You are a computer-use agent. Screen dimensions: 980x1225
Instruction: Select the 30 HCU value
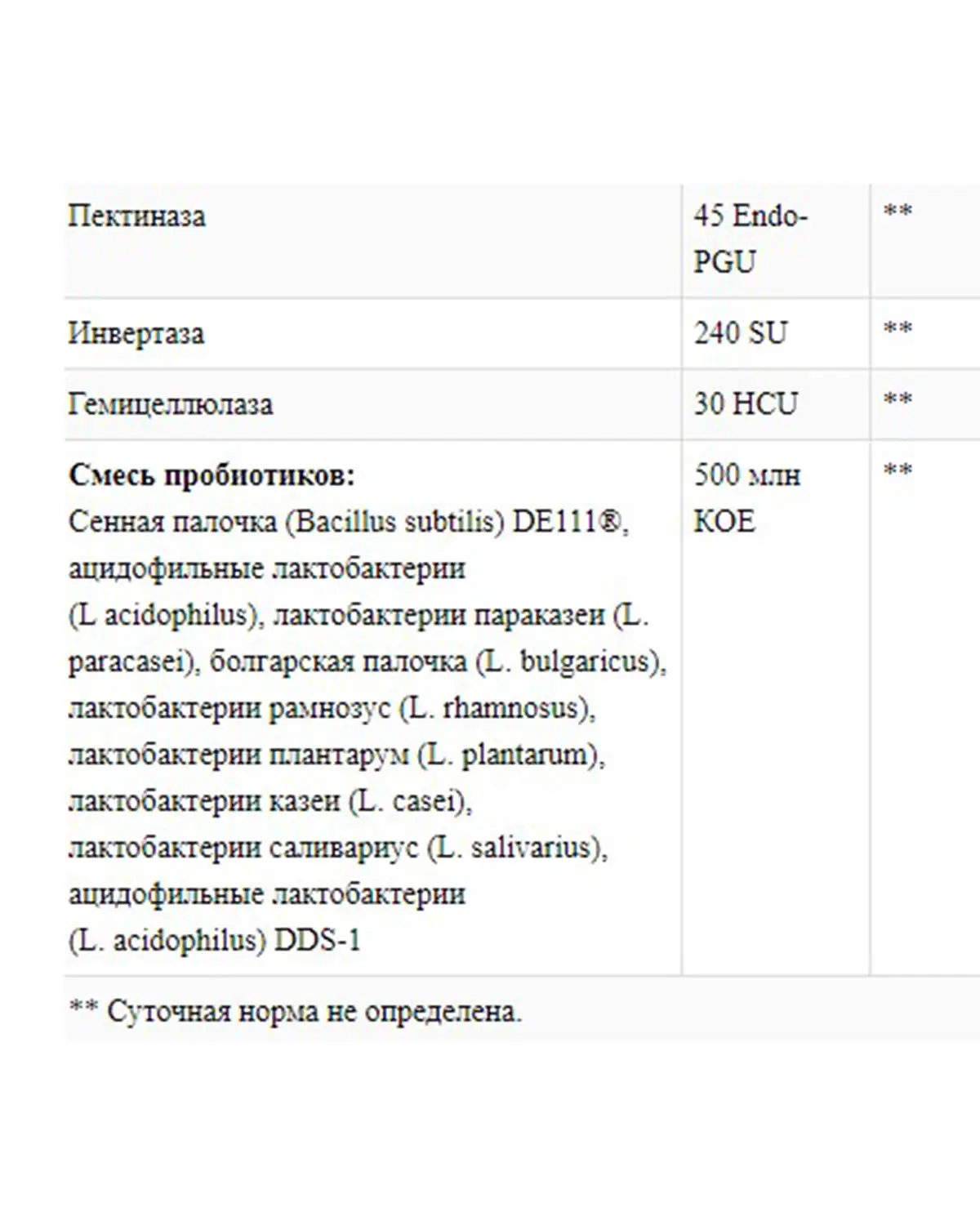746,403
